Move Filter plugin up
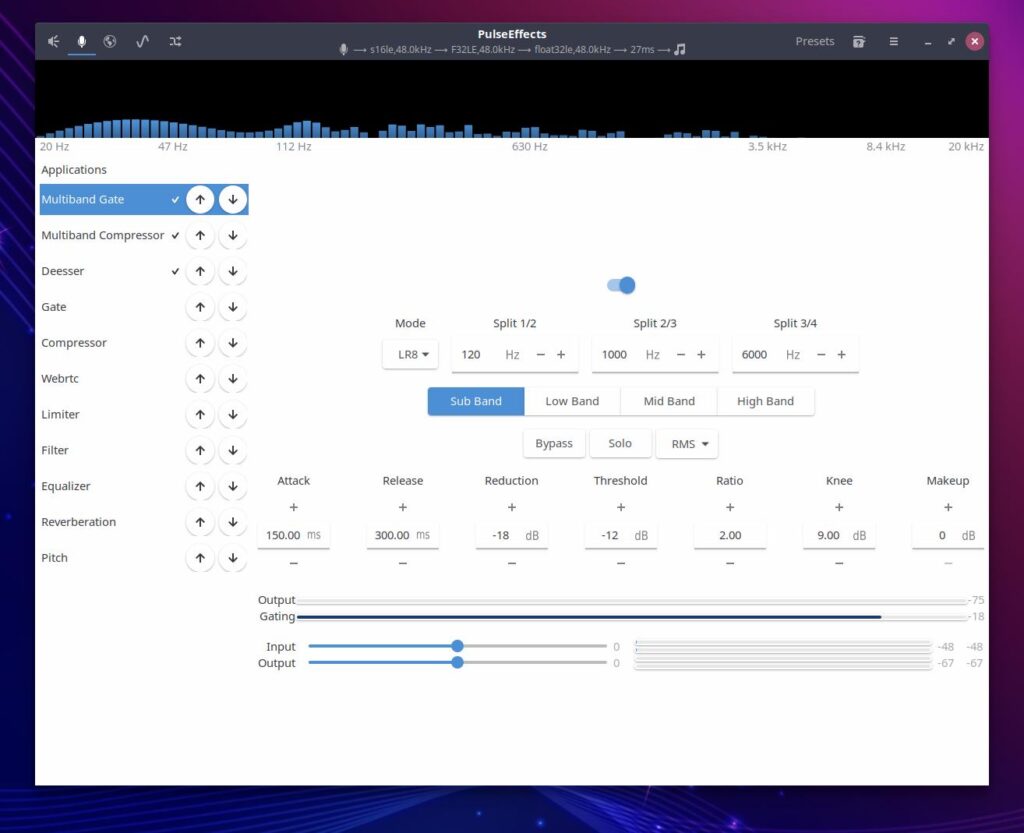The height and width of the screenshot is (833, 1024). (x=200, y=451)
